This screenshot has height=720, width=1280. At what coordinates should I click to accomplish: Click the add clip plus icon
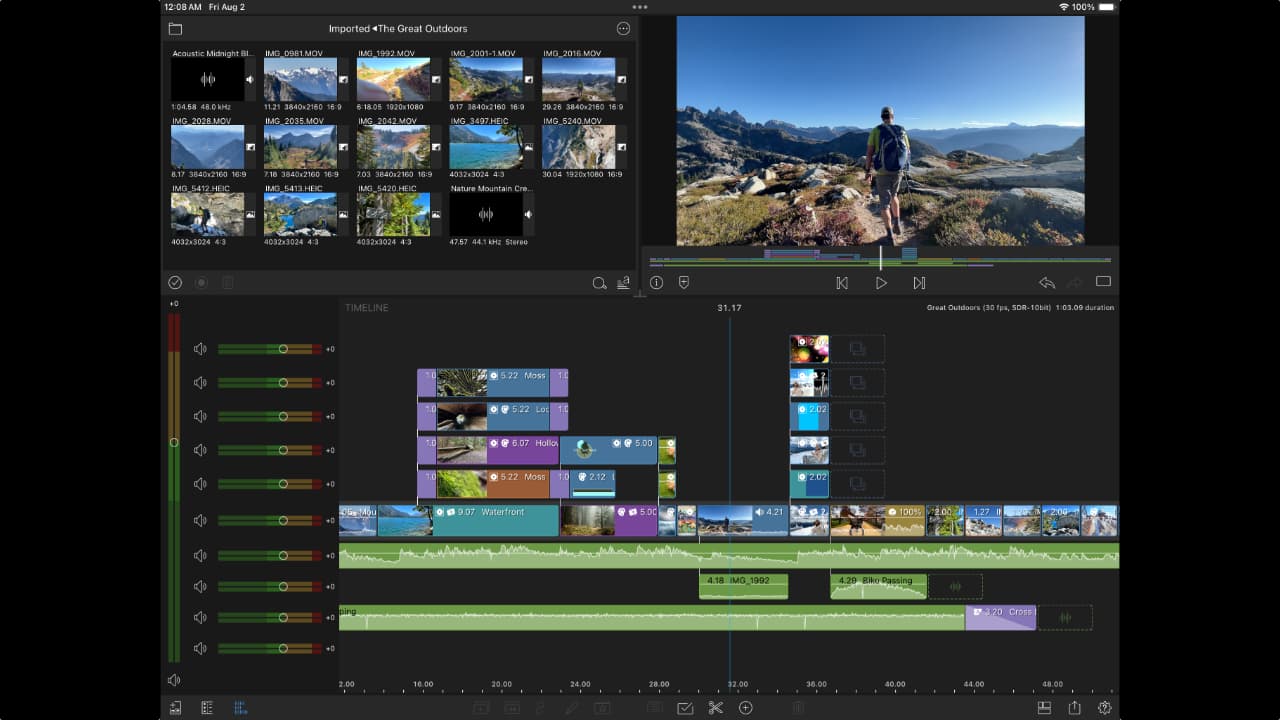point(745,708)
